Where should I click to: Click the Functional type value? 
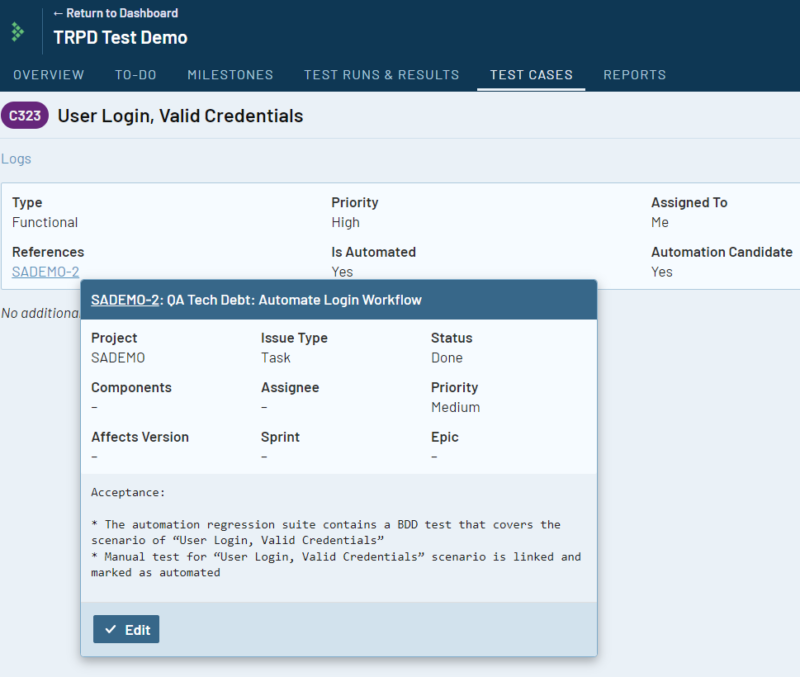tap(45, 223)
